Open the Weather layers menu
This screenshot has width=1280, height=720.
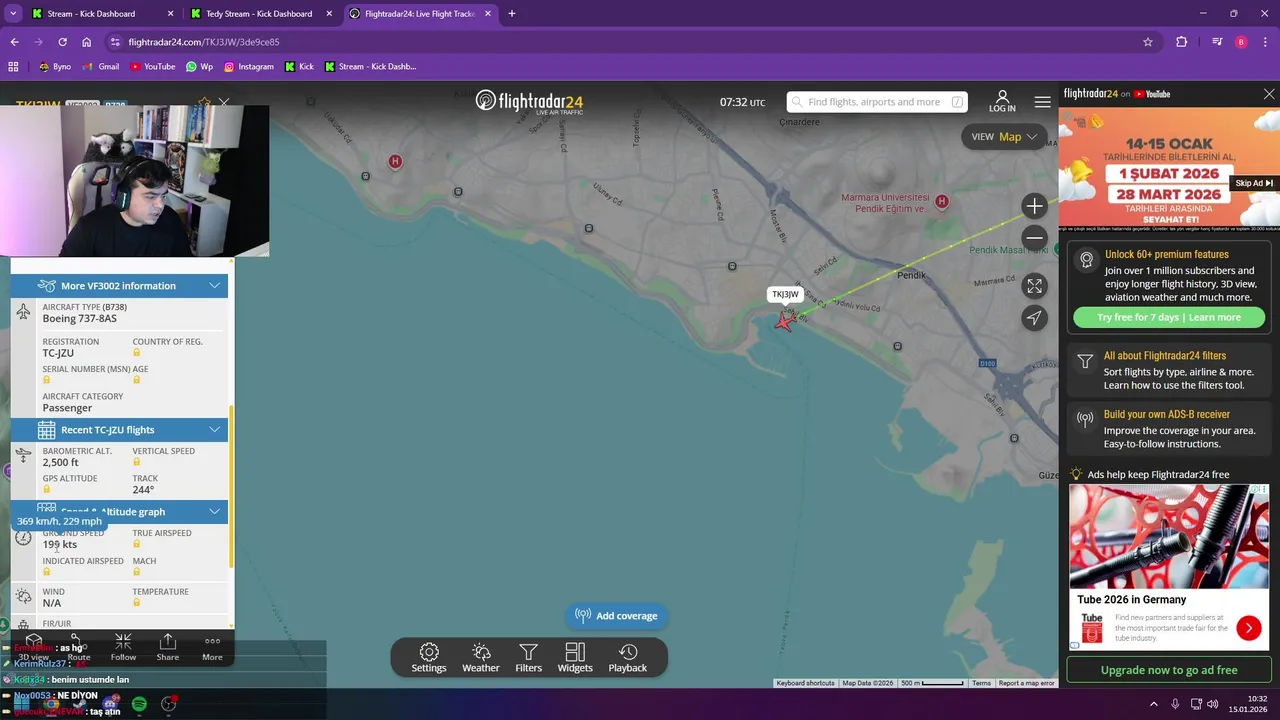481,658
